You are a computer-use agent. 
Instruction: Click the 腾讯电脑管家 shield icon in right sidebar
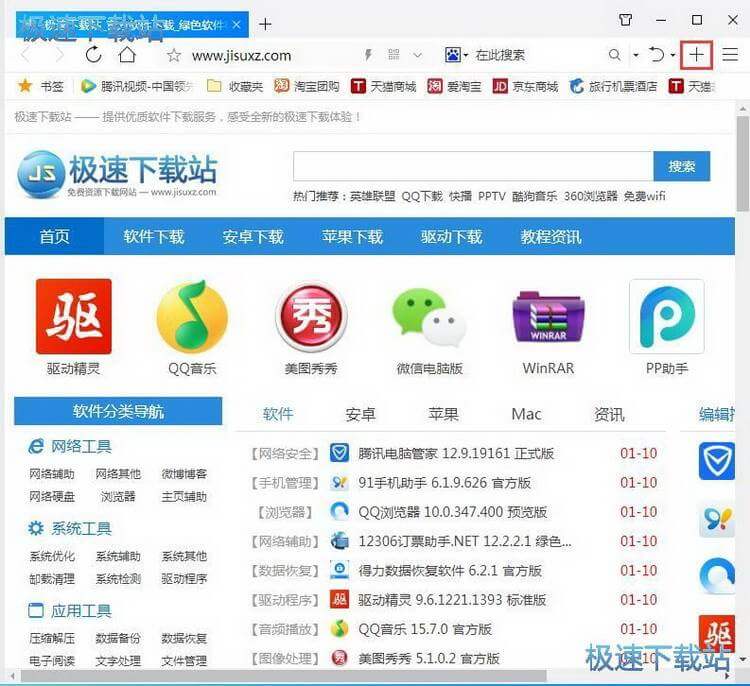717,461
